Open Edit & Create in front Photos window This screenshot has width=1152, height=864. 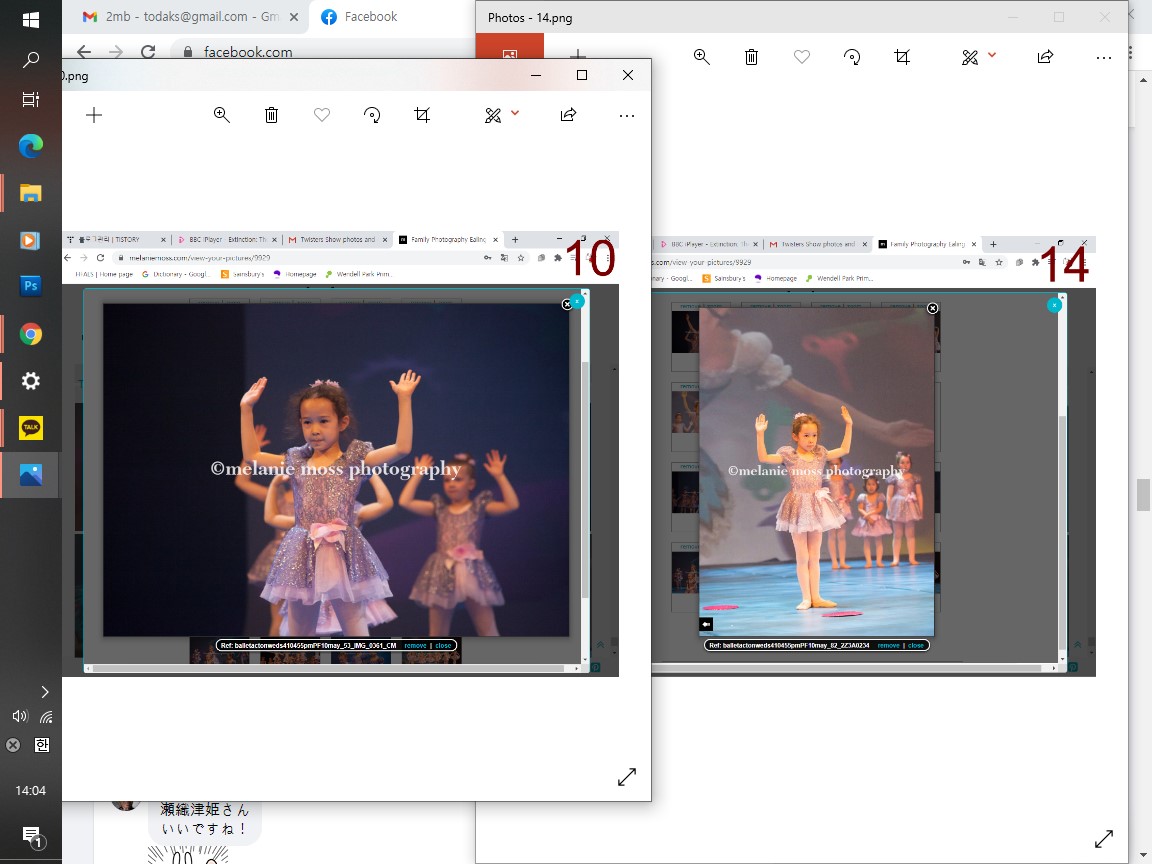pos(493,115)
